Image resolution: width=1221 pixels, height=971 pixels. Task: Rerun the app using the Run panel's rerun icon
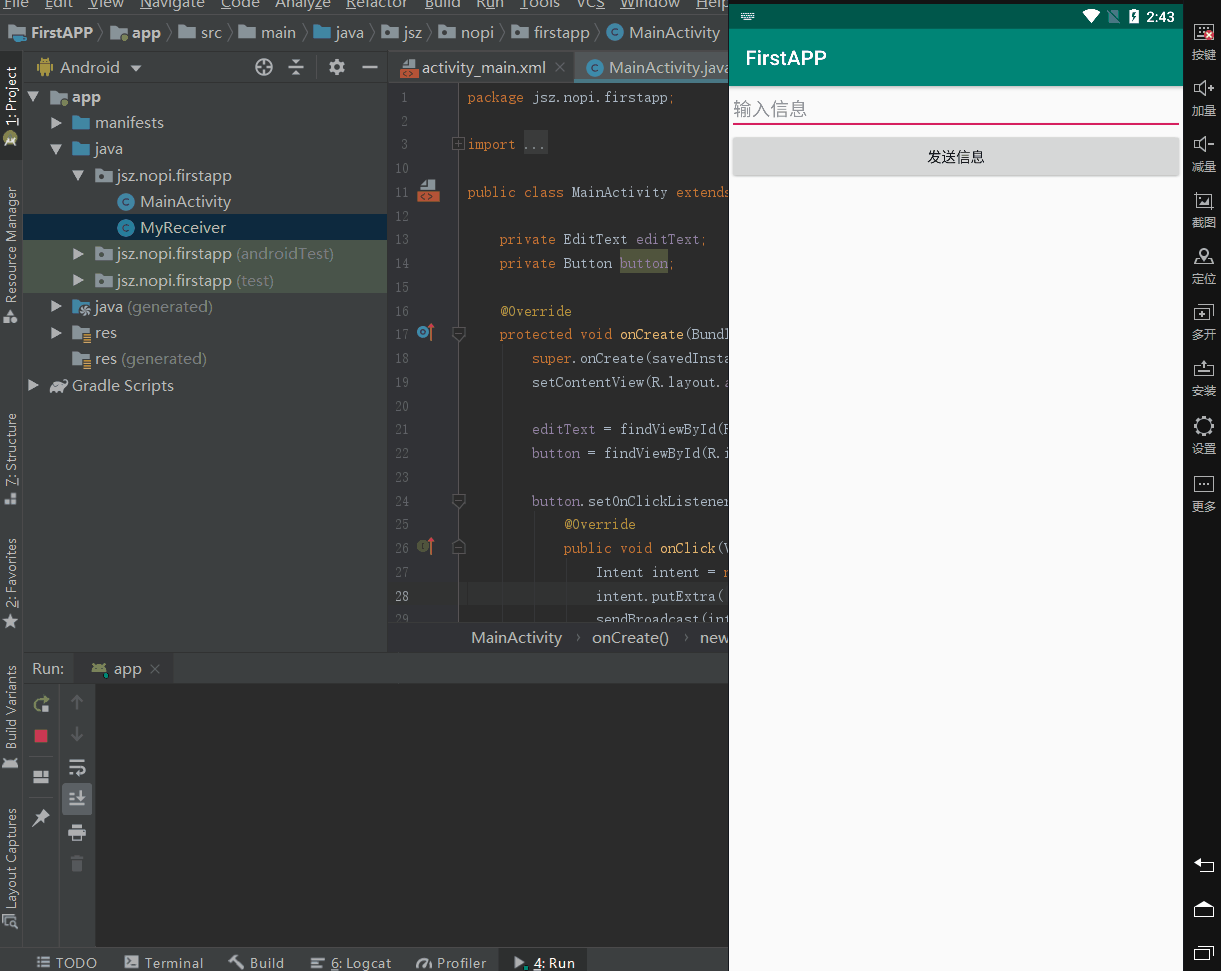pyautogui.click(x=41, y=704)
